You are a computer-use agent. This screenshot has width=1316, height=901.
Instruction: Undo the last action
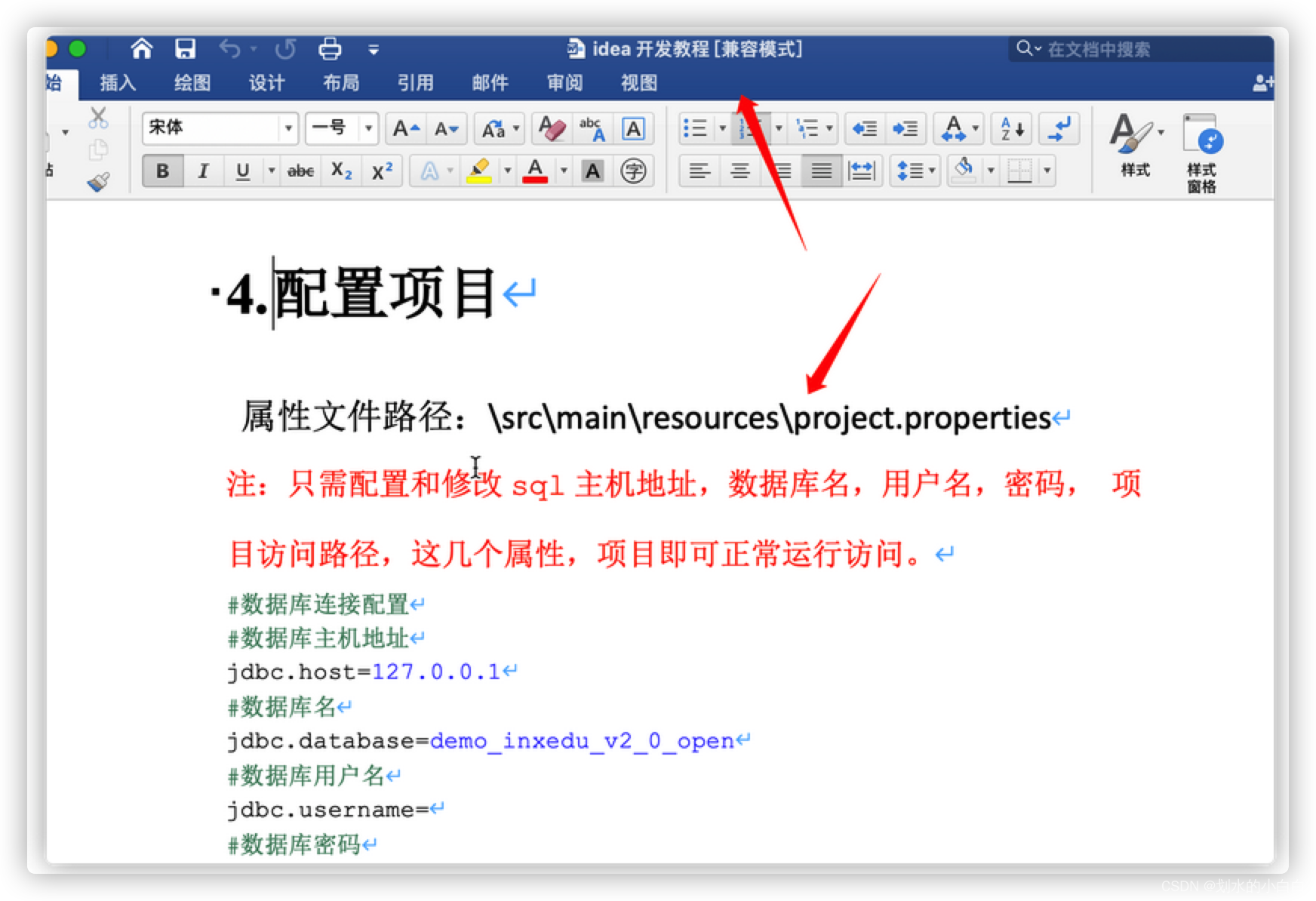(229, 49)
